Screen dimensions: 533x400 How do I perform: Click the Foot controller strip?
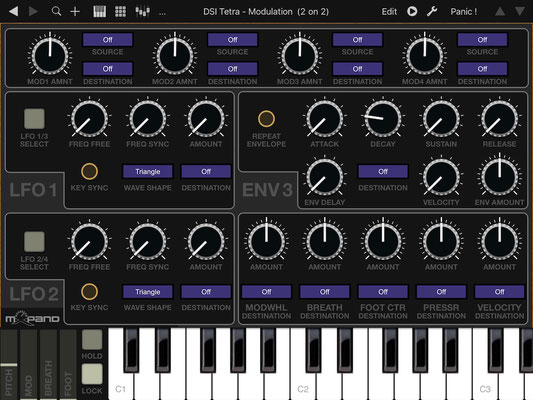coord(68,364)
